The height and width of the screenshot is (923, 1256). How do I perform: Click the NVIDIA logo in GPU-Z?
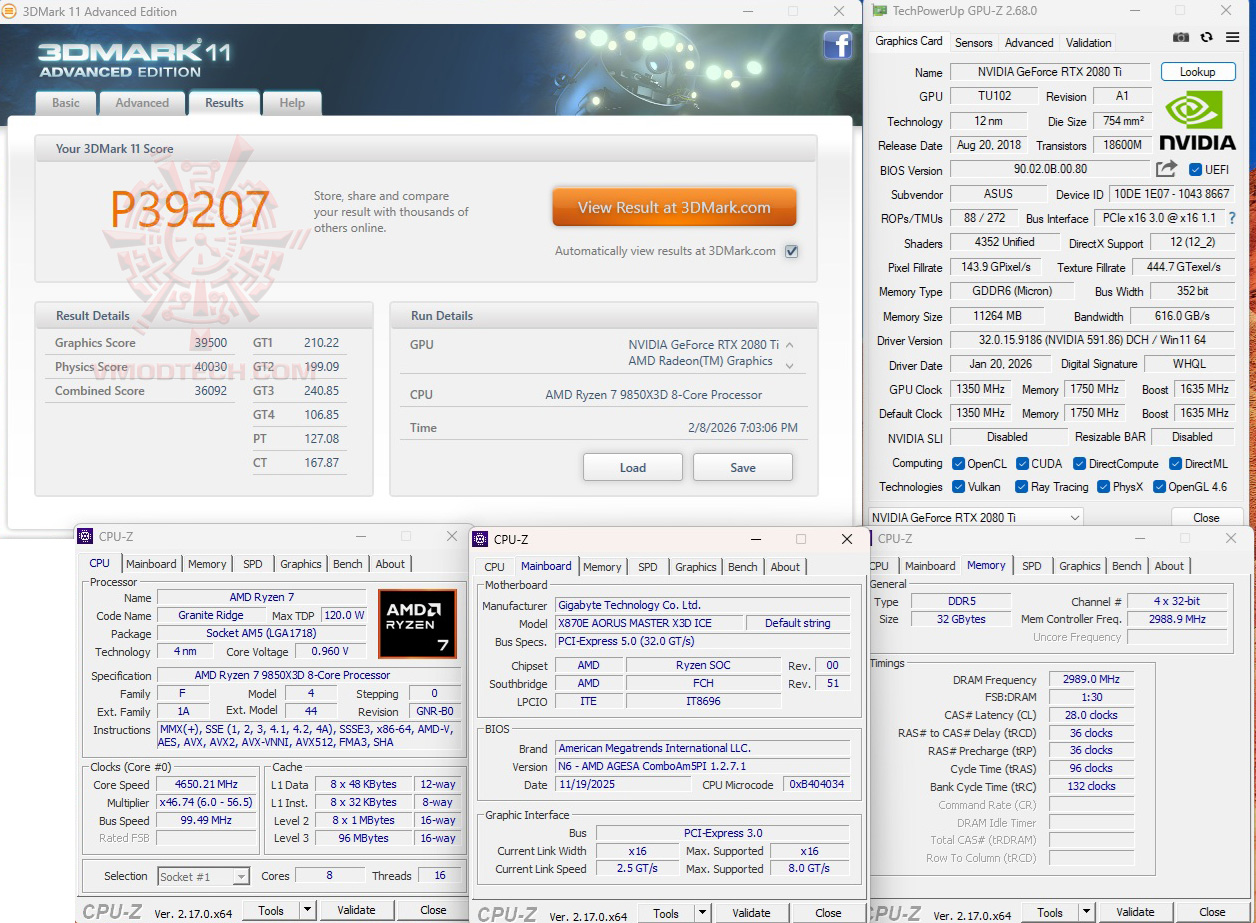point(1197,121)
